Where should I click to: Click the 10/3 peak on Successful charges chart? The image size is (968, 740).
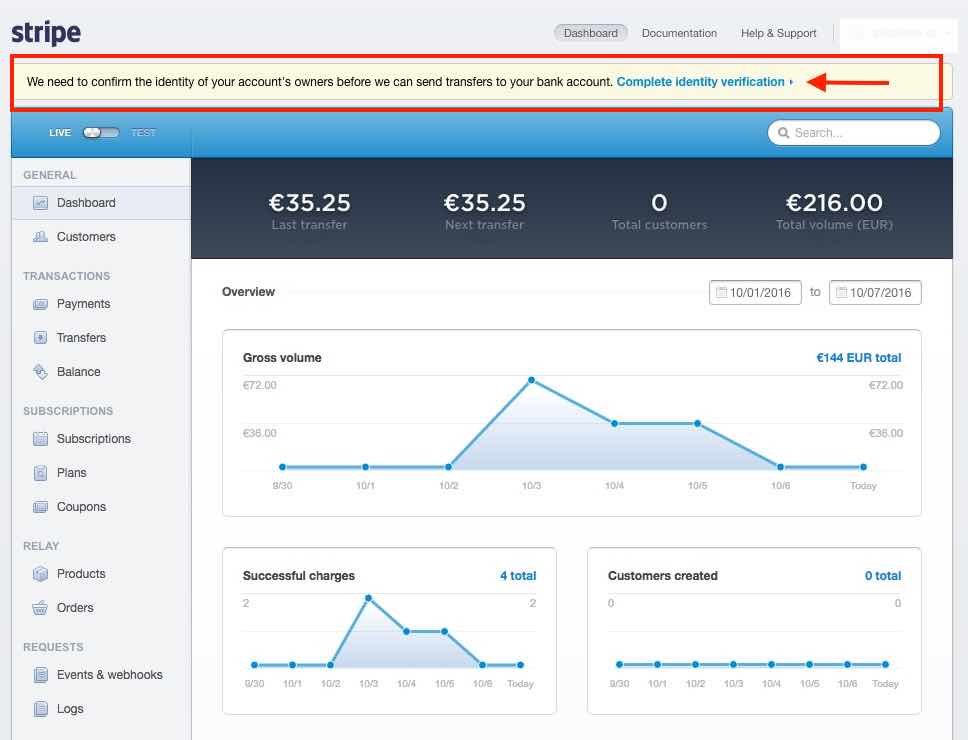pos(369,598)
